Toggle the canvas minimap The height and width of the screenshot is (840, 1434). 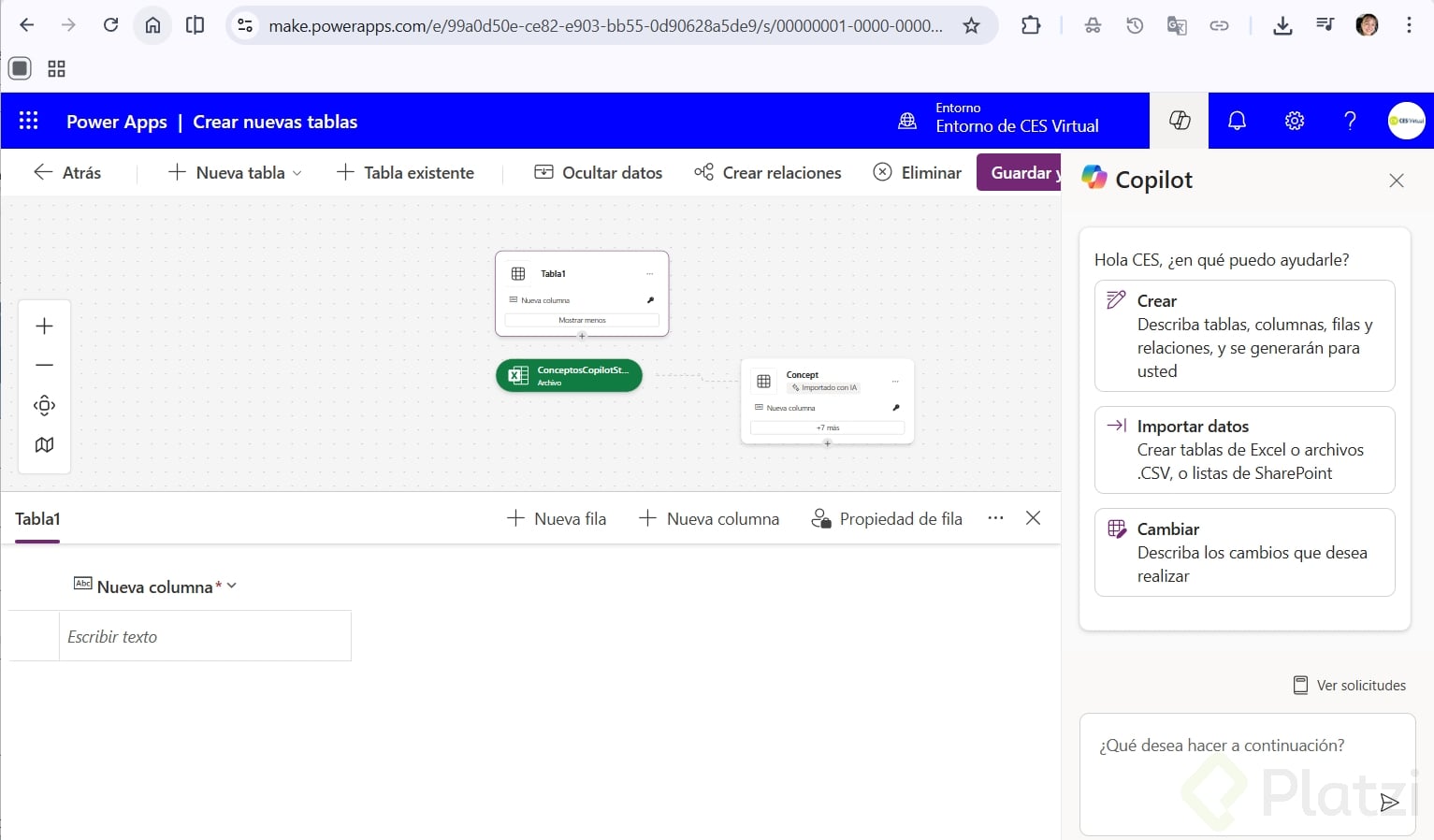click(x=44, y=445)
